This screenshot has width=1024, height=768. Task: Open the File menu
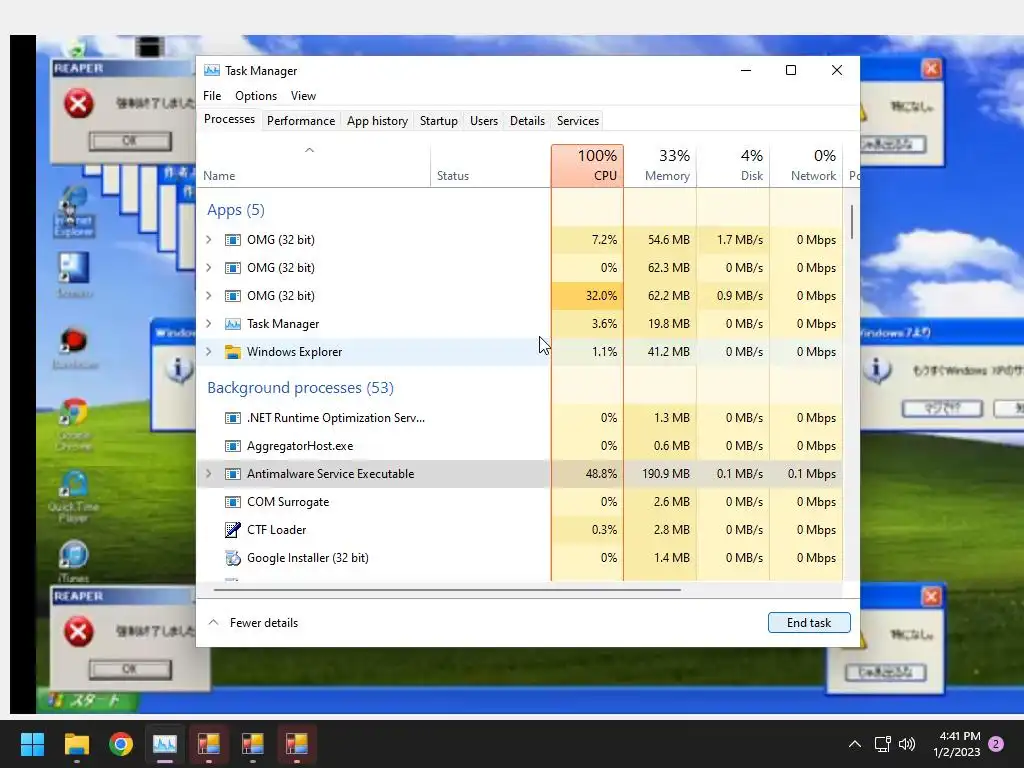point(212,96)
